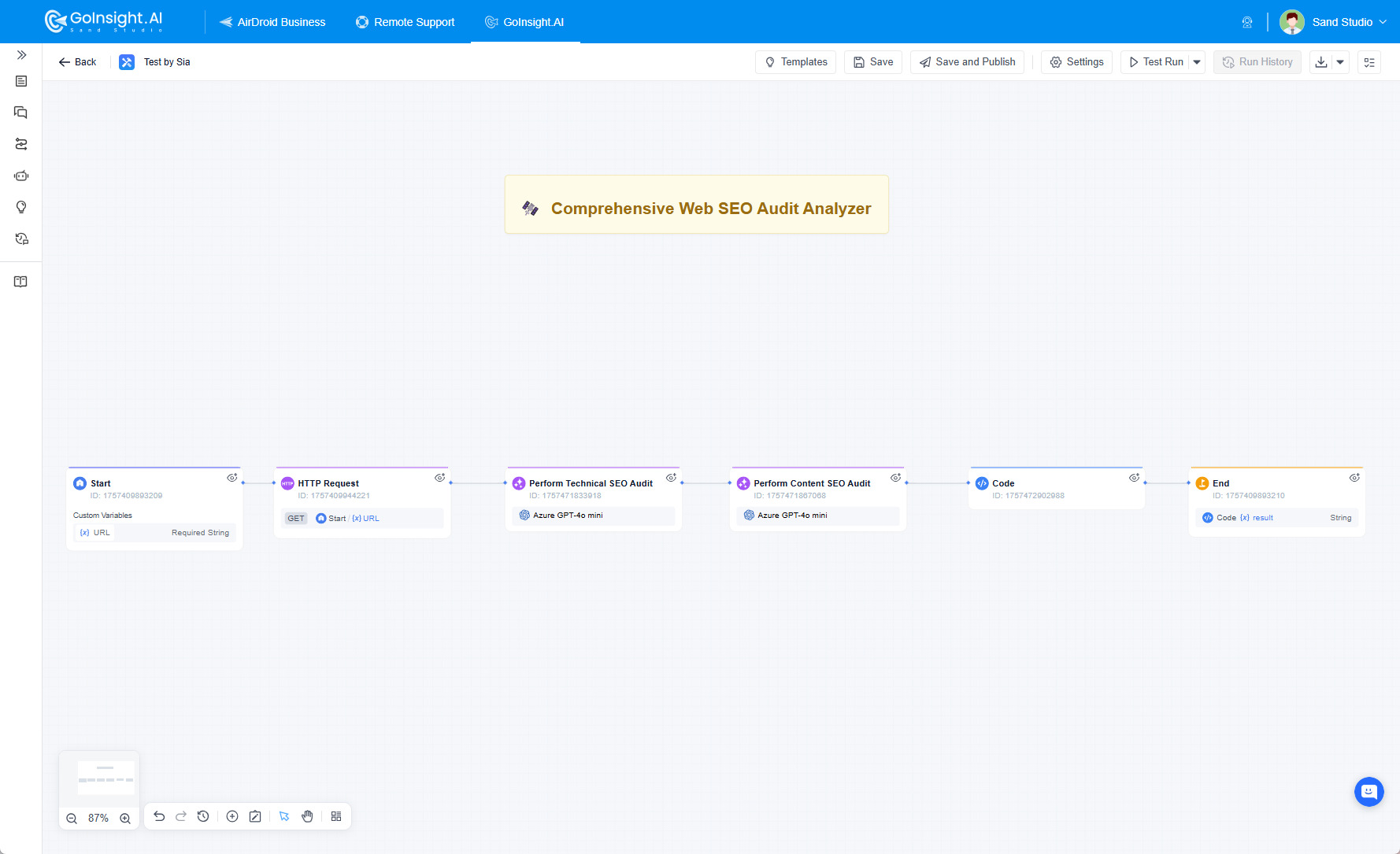1400x854 pixels.
Task: Open the workflow document panel in sidebar
Action: [x=21, y=81]
